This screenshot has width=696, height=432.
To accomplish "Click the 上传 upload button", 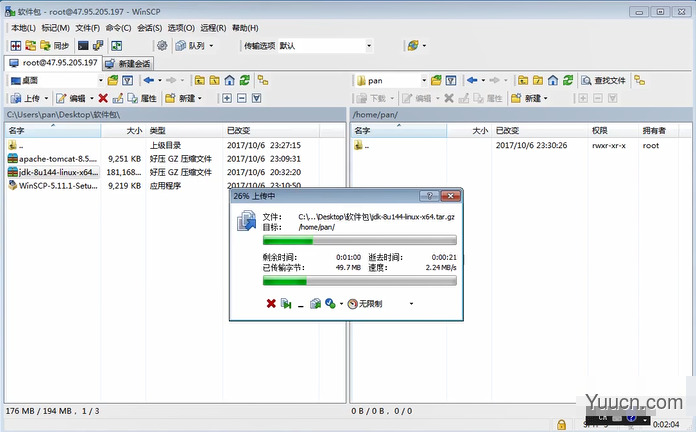I will click(25, 98).
